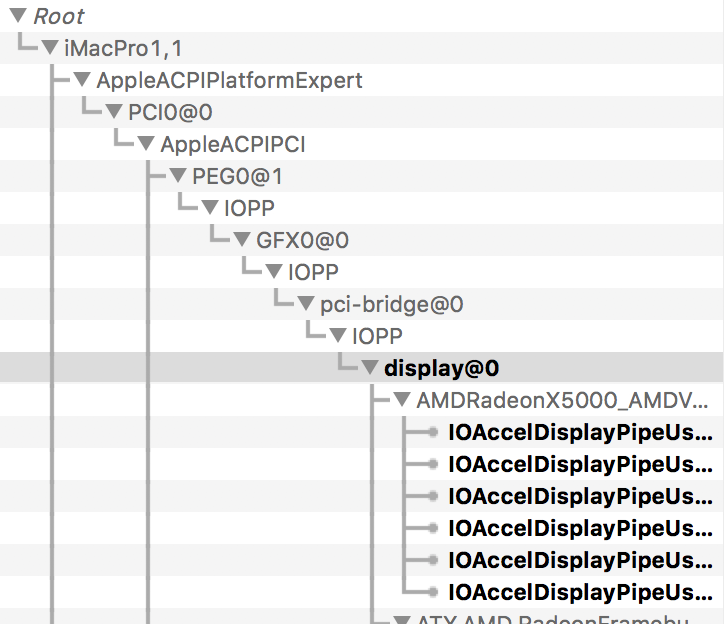Select the AppleACPIPCI entry

[x=233, y=144]
